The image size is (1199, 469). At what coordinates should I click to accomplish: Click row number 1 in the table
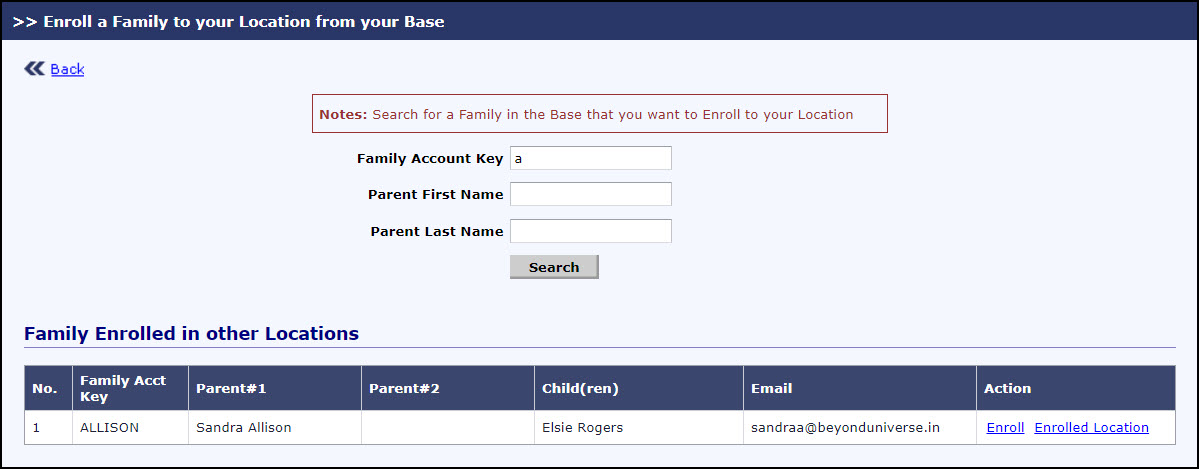(x=37, y=427)
